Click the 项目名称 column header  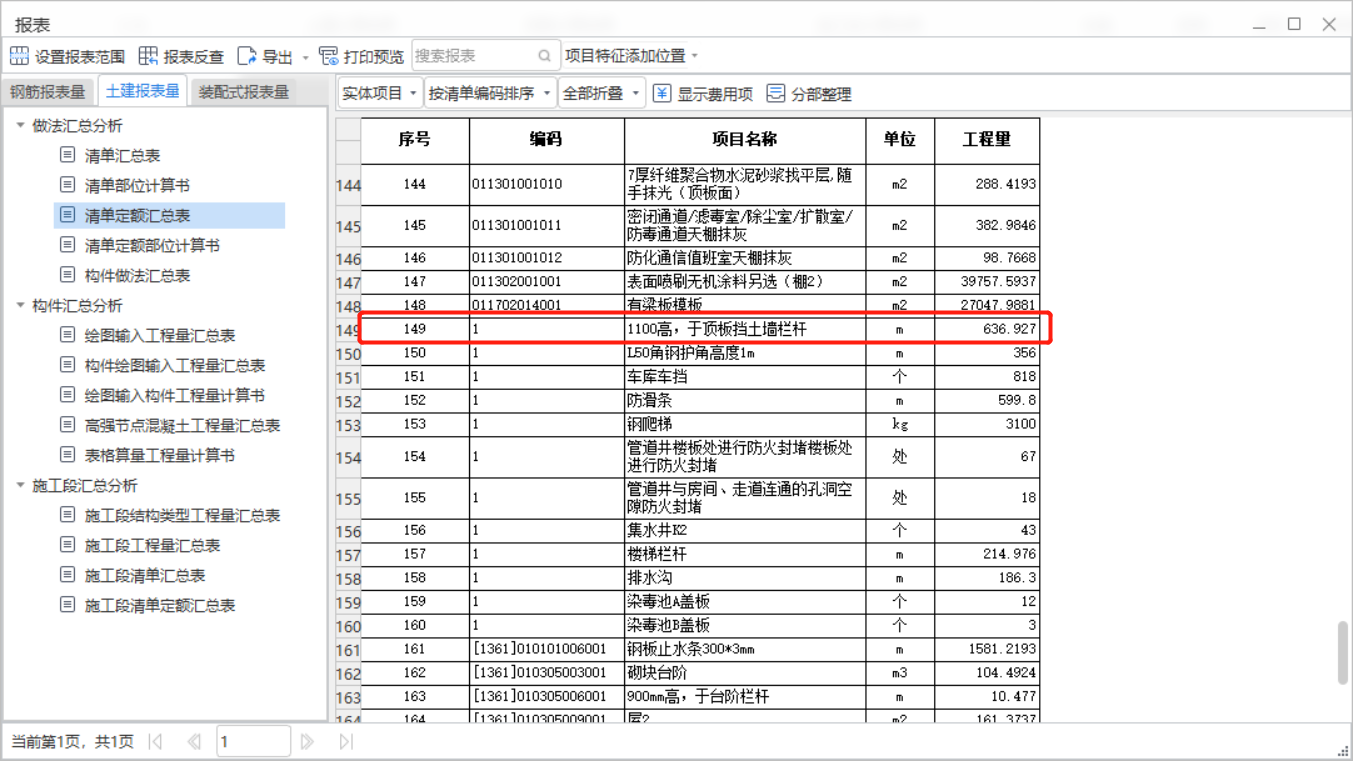tap(745, 140)
